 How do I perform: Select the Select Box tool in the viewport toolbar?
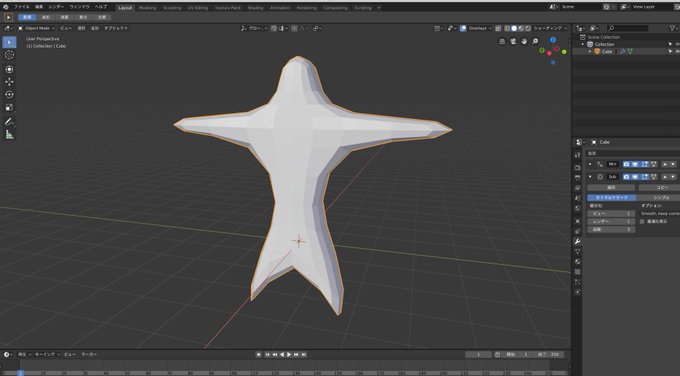pos(9,43)
